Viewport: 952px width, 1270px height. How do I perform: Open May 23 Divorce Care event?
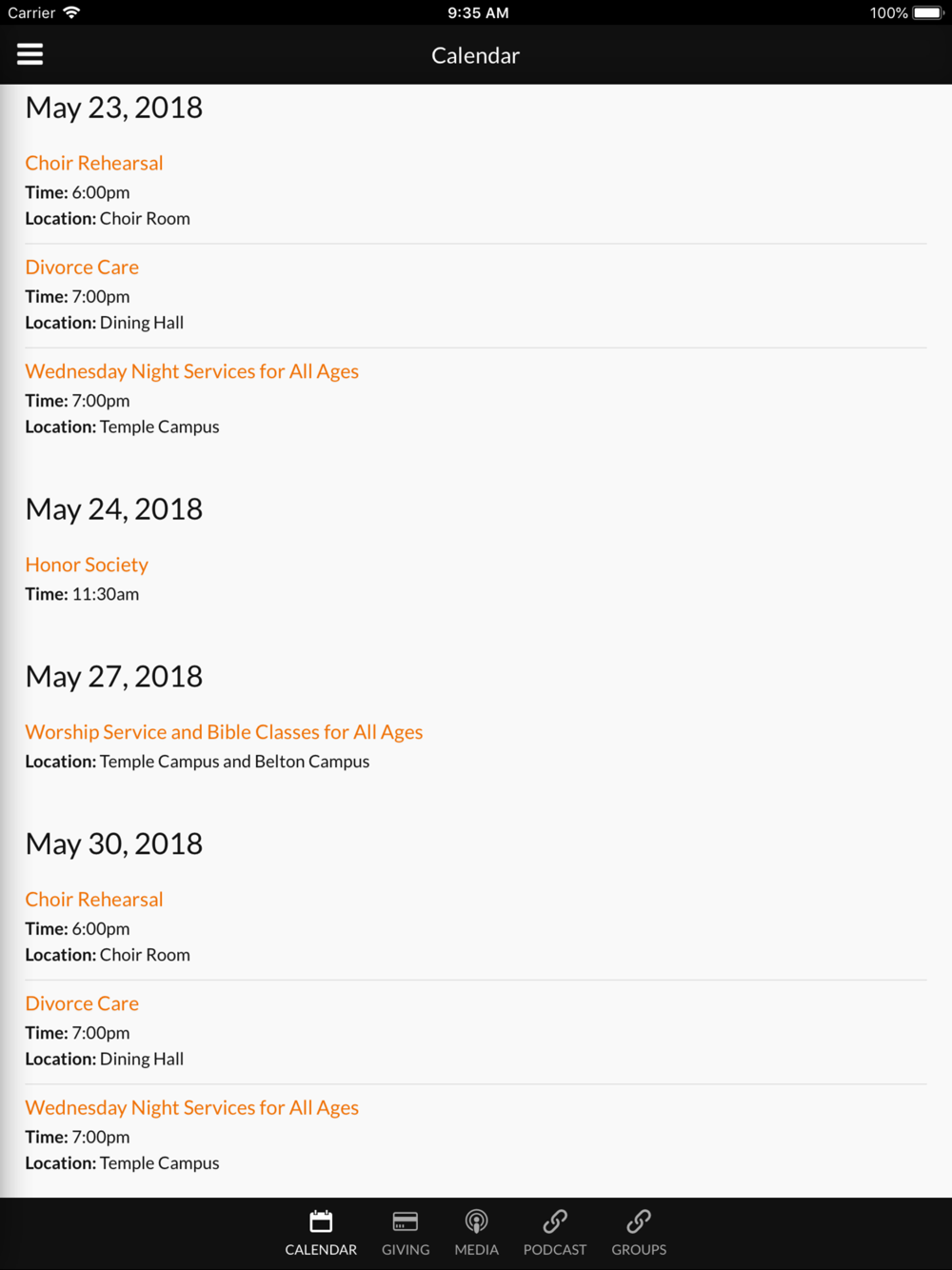pyautogui.click(x=82, y=268)
